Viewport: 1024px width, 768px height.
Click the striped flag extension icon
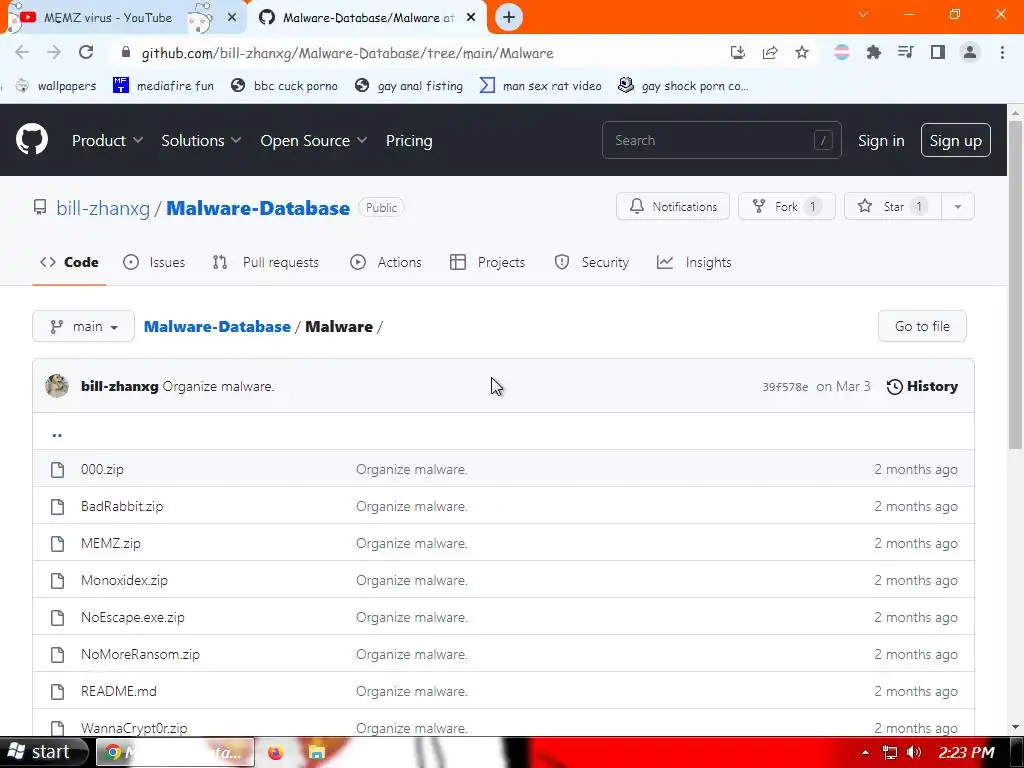point(842,53)
